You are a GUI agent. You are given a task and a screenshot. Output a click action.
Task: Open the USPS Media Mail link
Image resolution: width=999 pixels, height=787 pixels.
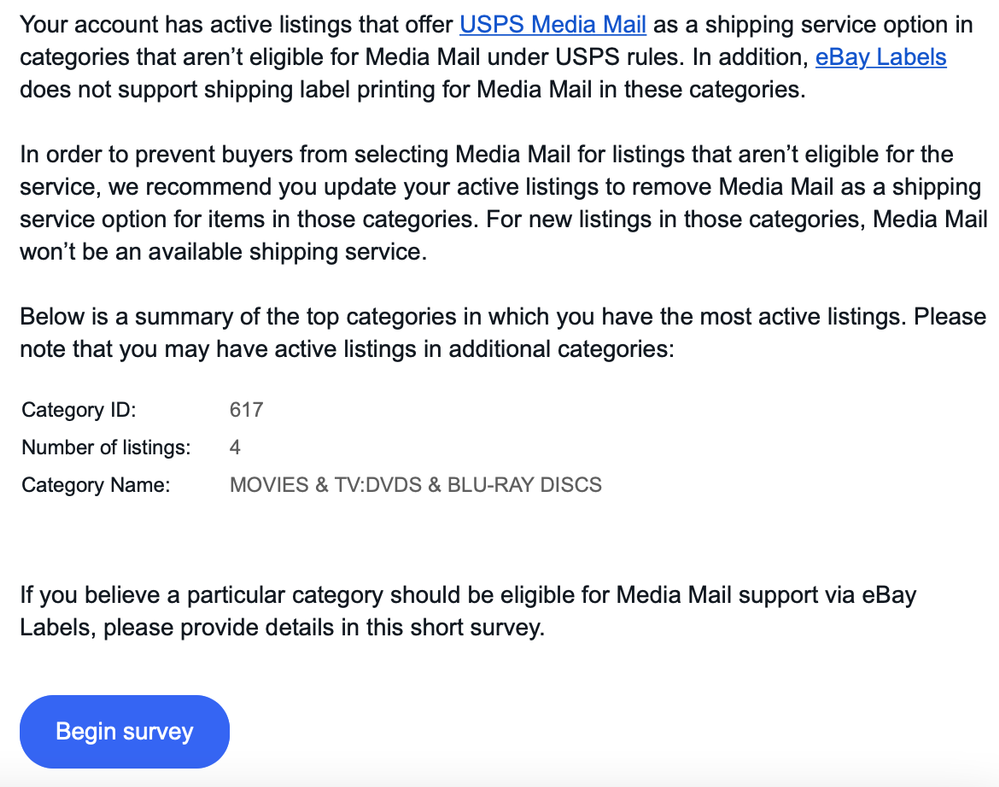pos(552,24)
